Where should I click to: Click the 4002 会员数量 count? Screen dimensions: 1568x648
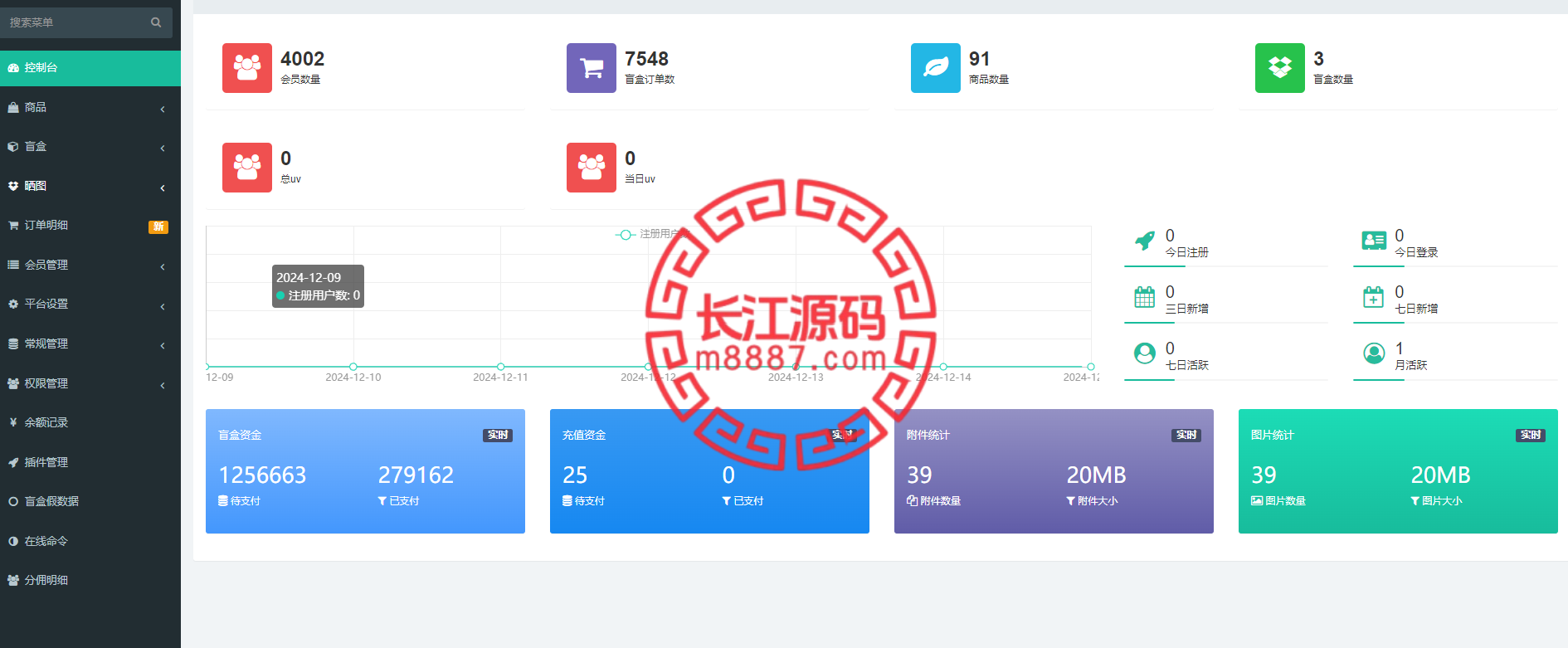[x=302, y=59]
